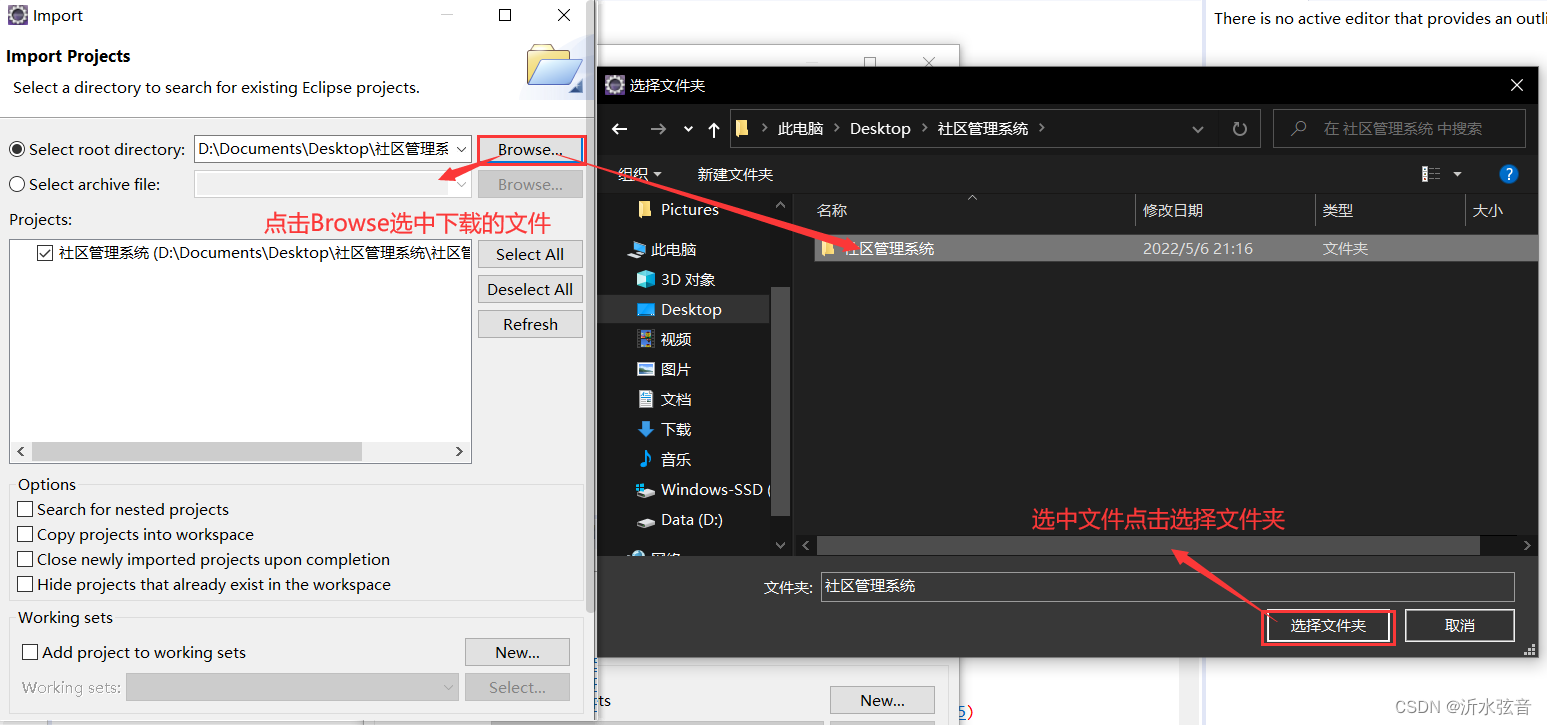Go up one folder level arrow

(x=713, y=129)
